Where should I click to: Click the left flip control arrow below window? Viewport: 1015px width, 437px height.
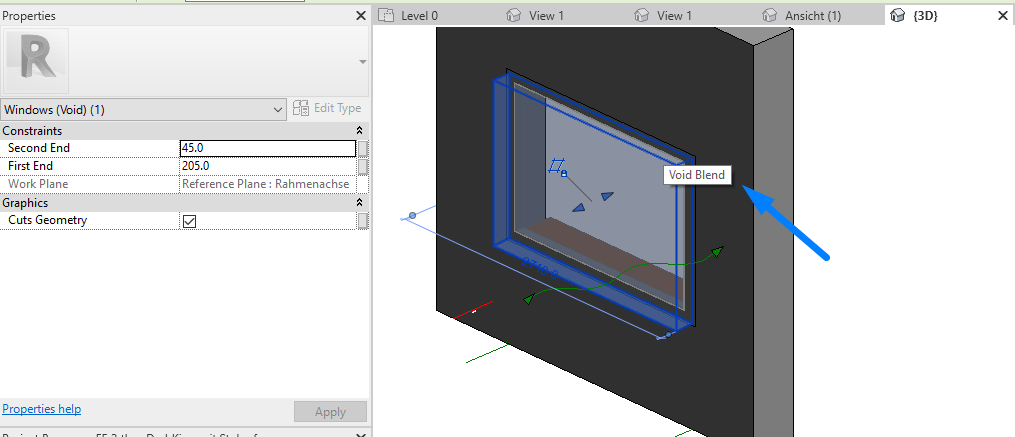[x=529, y=298]
